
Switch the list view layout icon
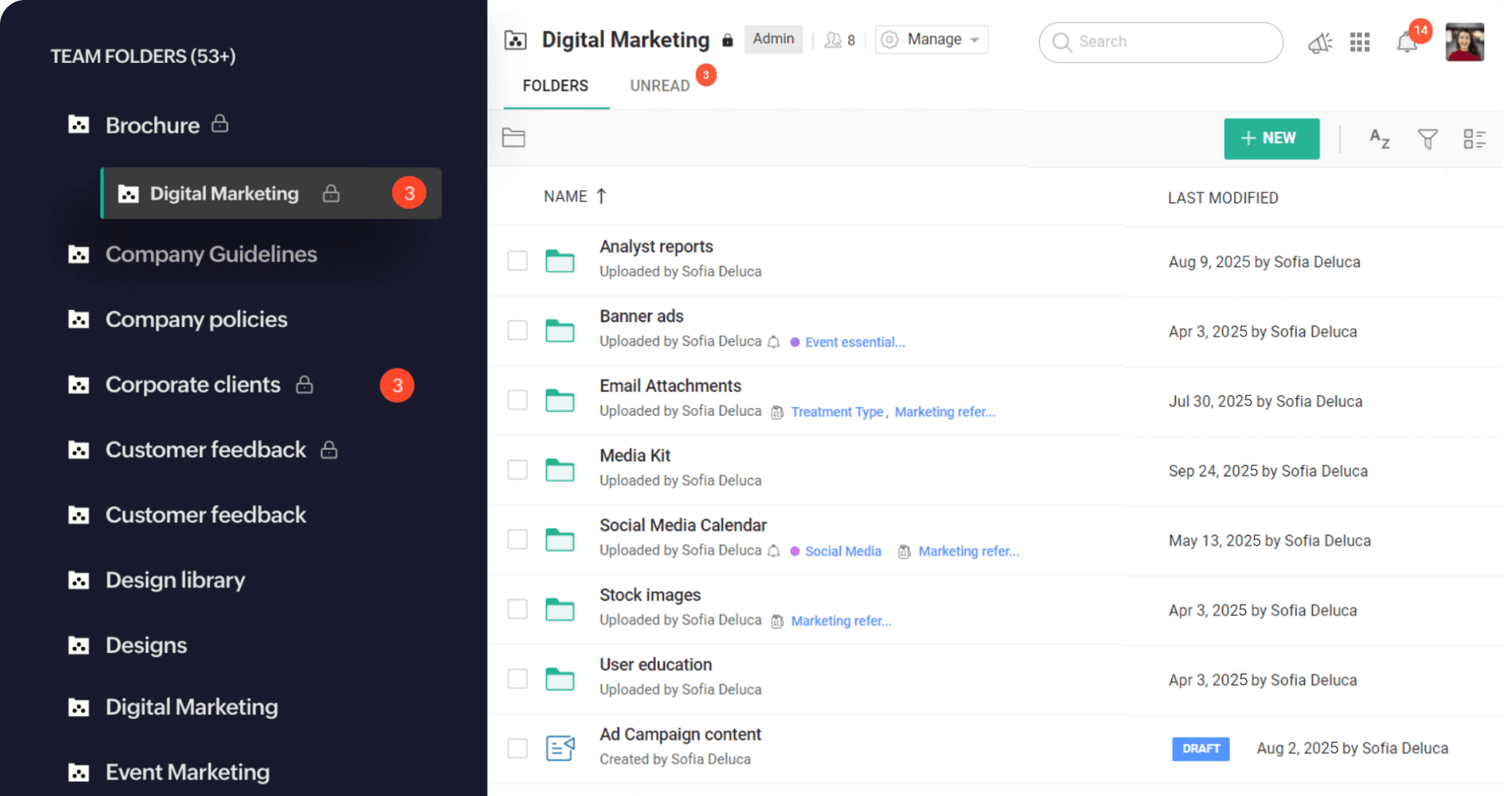point(1474,139)
